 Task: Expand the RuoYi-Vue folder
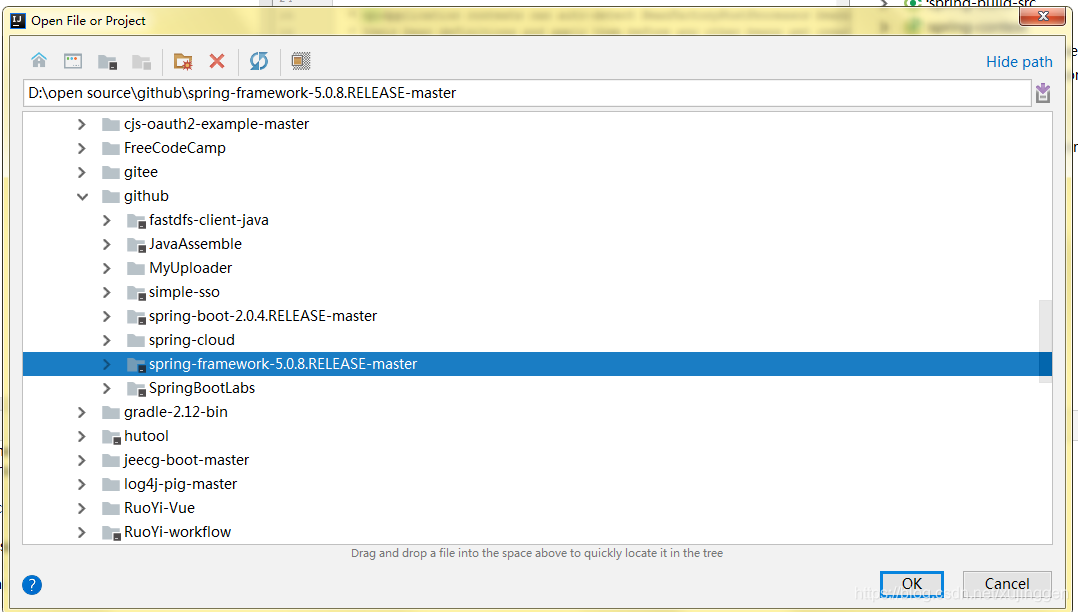tap(82, 508)
